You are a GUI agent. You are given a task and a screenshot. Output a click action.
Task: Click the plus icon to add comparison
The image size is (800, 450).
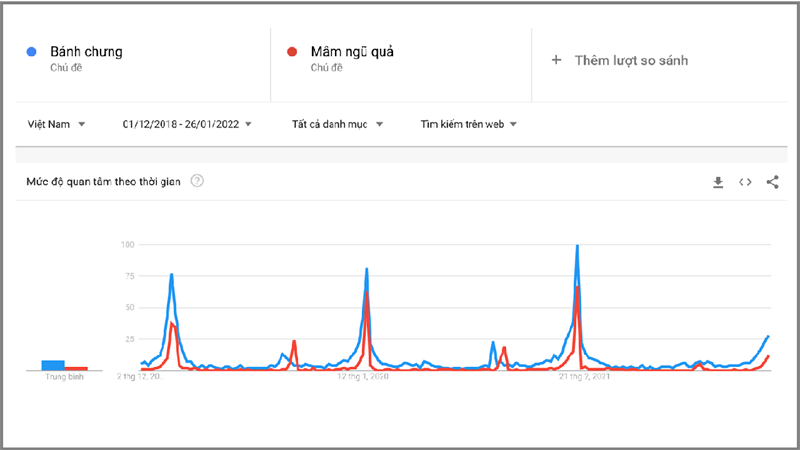(557, 60)
